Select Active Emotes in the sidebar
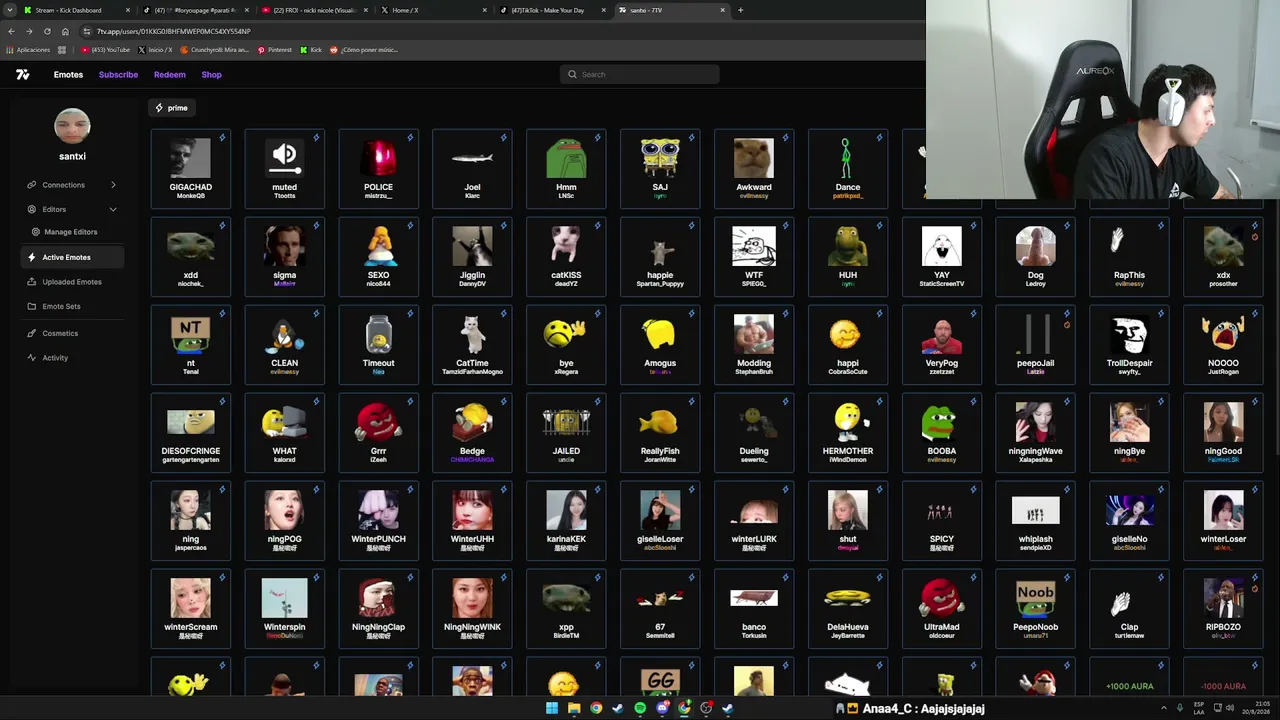1280x720 pixels. click(x=72, y=257)
